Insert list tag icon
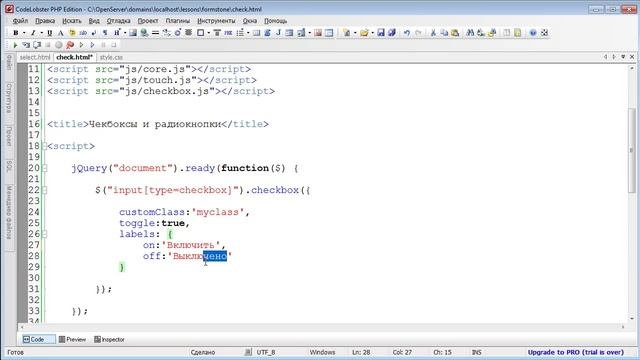This screenshot has width=640, height=360. point(240,33)
